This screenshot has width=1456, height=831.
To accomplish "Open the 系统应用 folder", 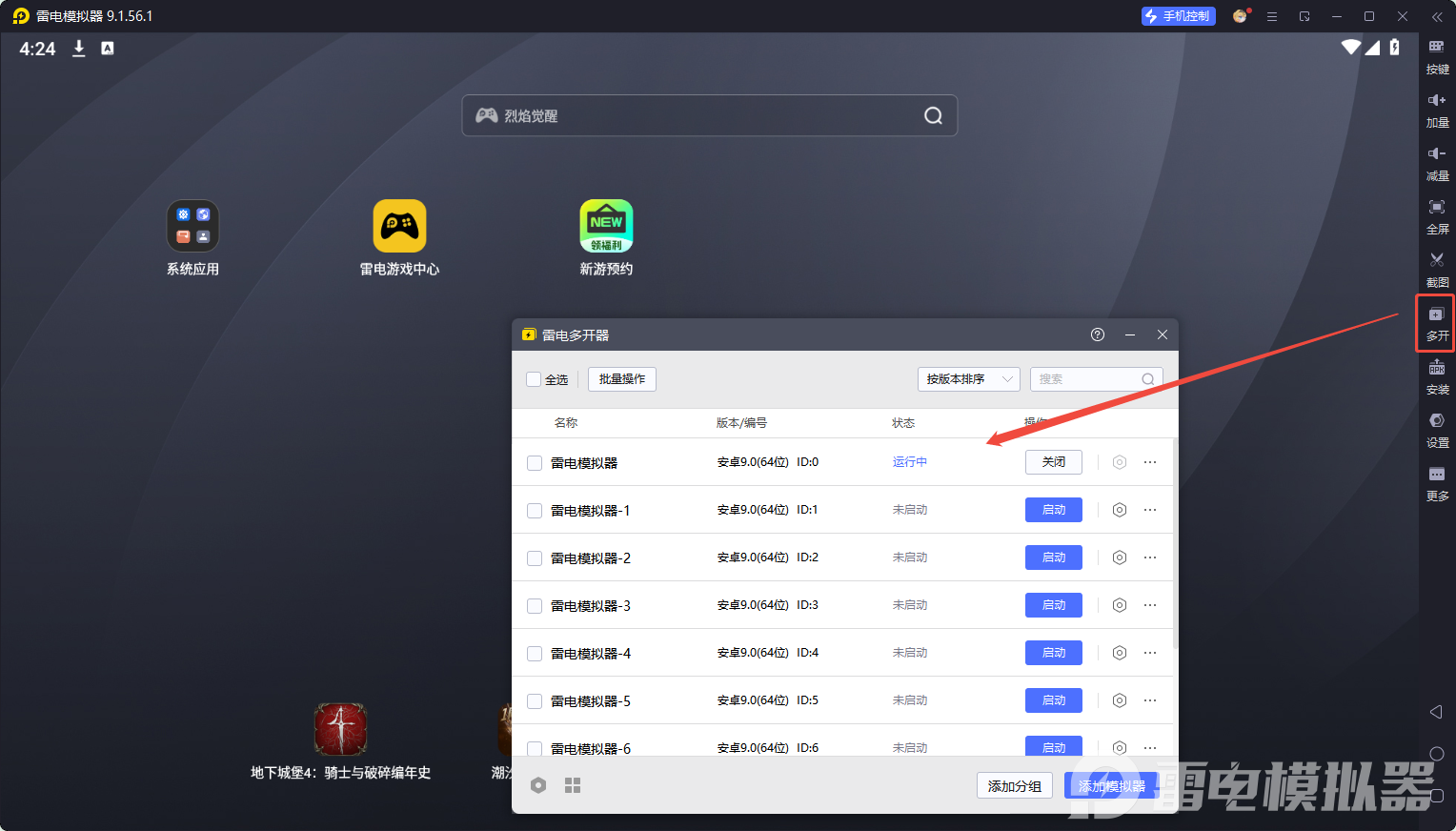I will pyautogui.click(x=192, y=238).
